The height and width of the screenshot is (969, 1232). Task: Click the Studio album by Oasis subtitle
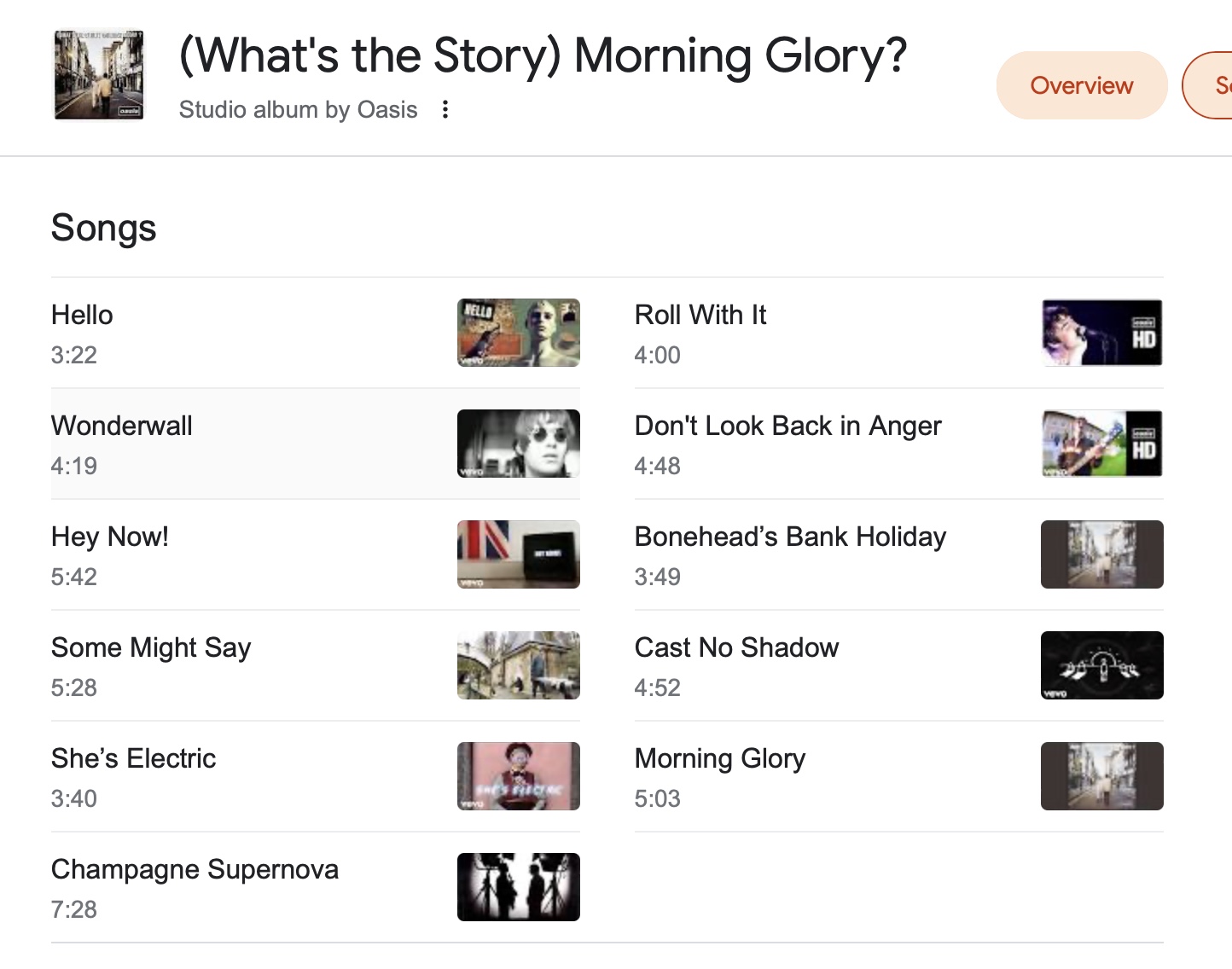(x=299, y=109)
